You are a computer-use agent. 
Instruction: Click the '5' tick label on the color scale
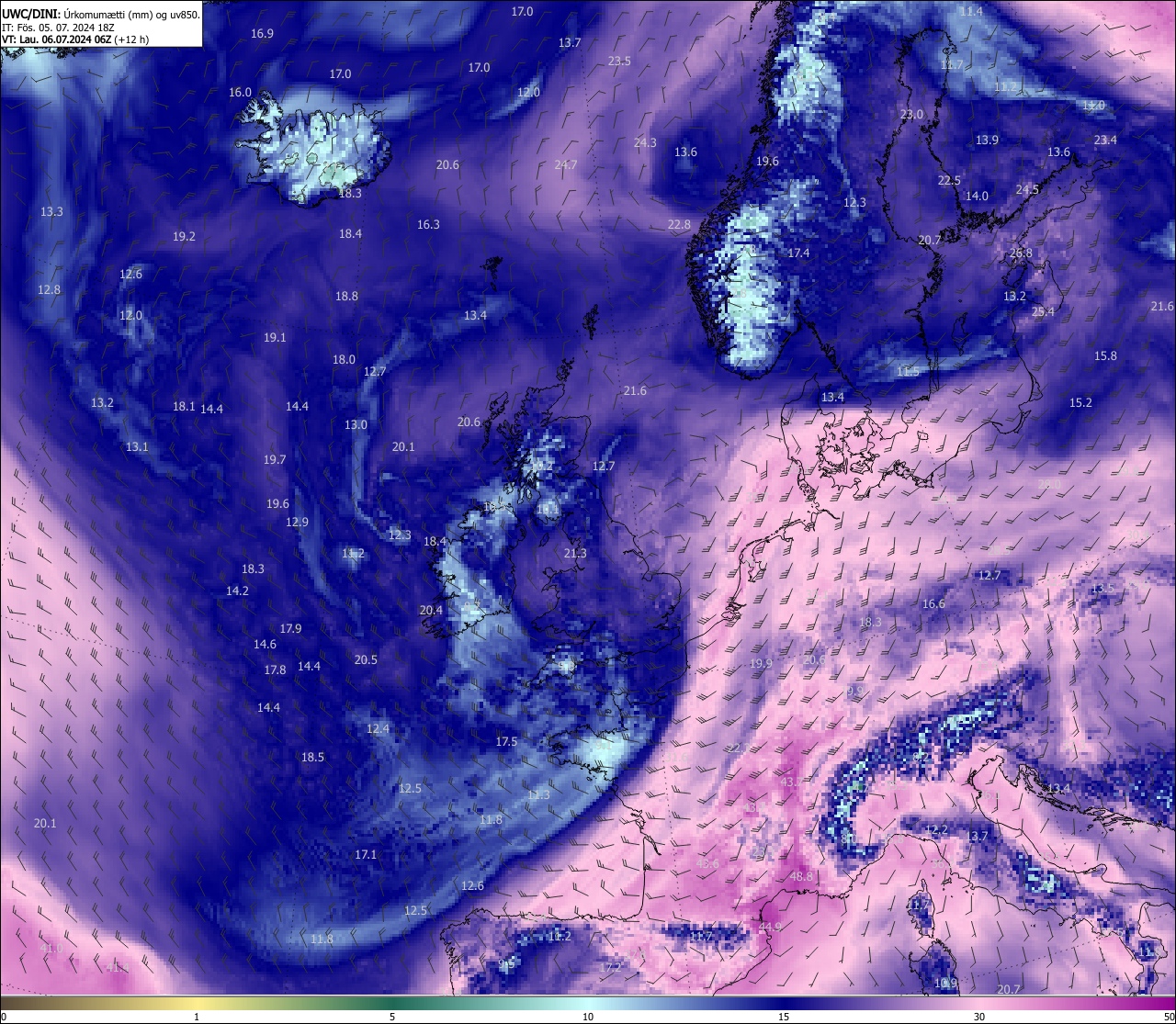[x=392, y=1017]
